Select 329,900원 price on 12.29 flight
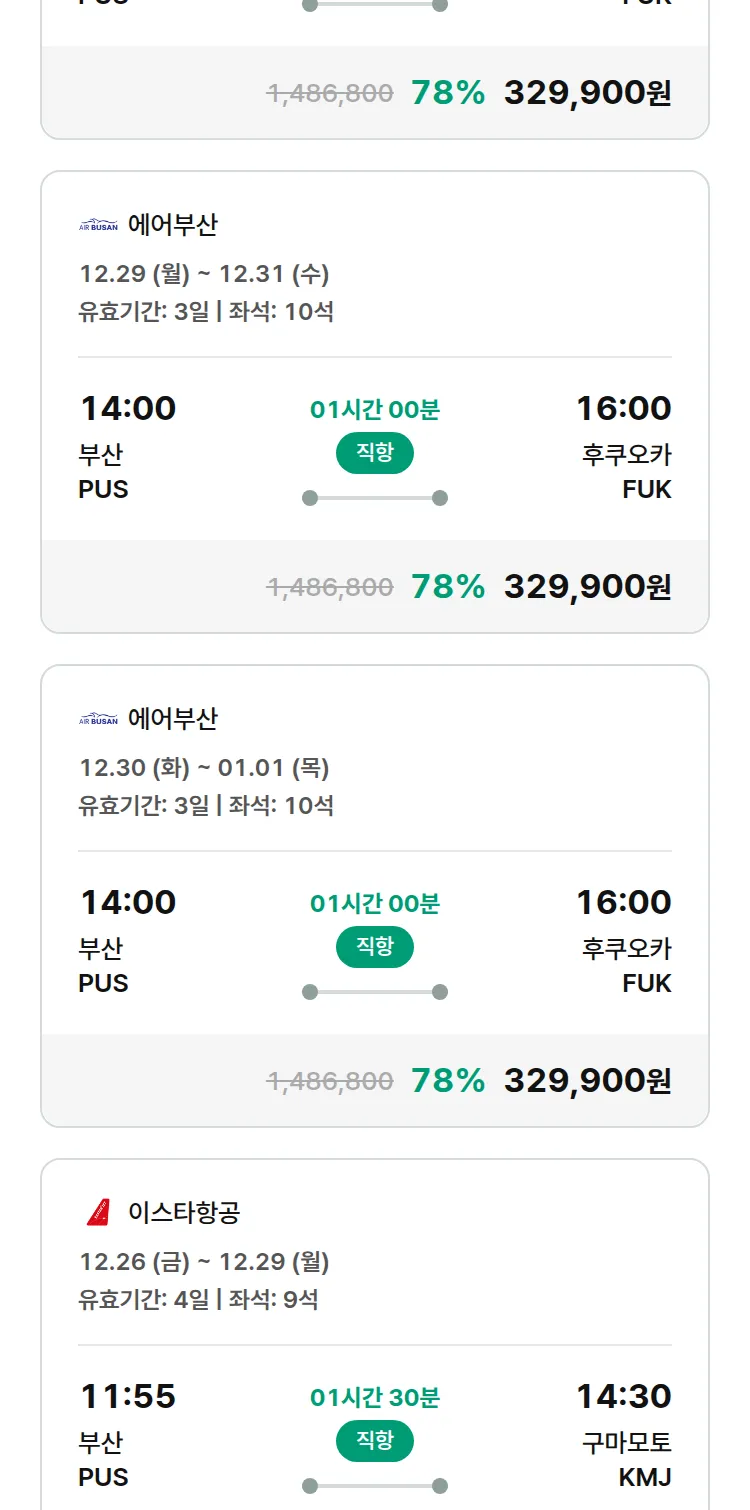Image resolution: width=750 pixels, height=1510 pixels. (587, 587)
